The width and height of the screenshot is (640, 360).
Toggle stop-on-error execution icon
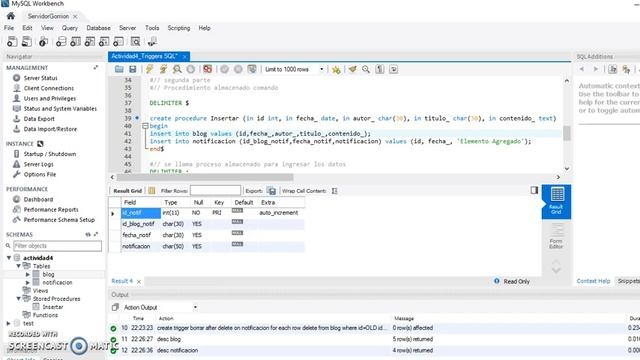click(x=208, y=69)
